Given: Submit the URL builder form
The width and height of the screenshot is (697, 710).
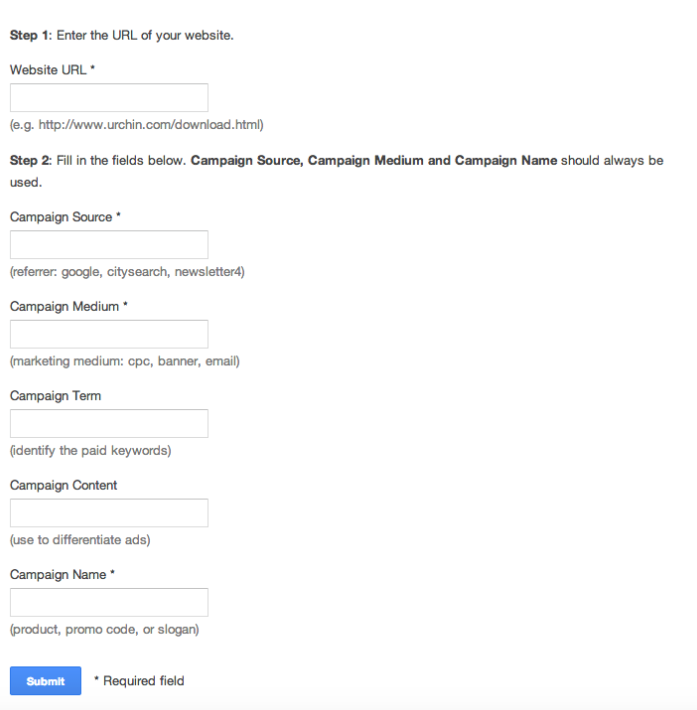Looking at the screenshot, I should [x=46, y=681].
